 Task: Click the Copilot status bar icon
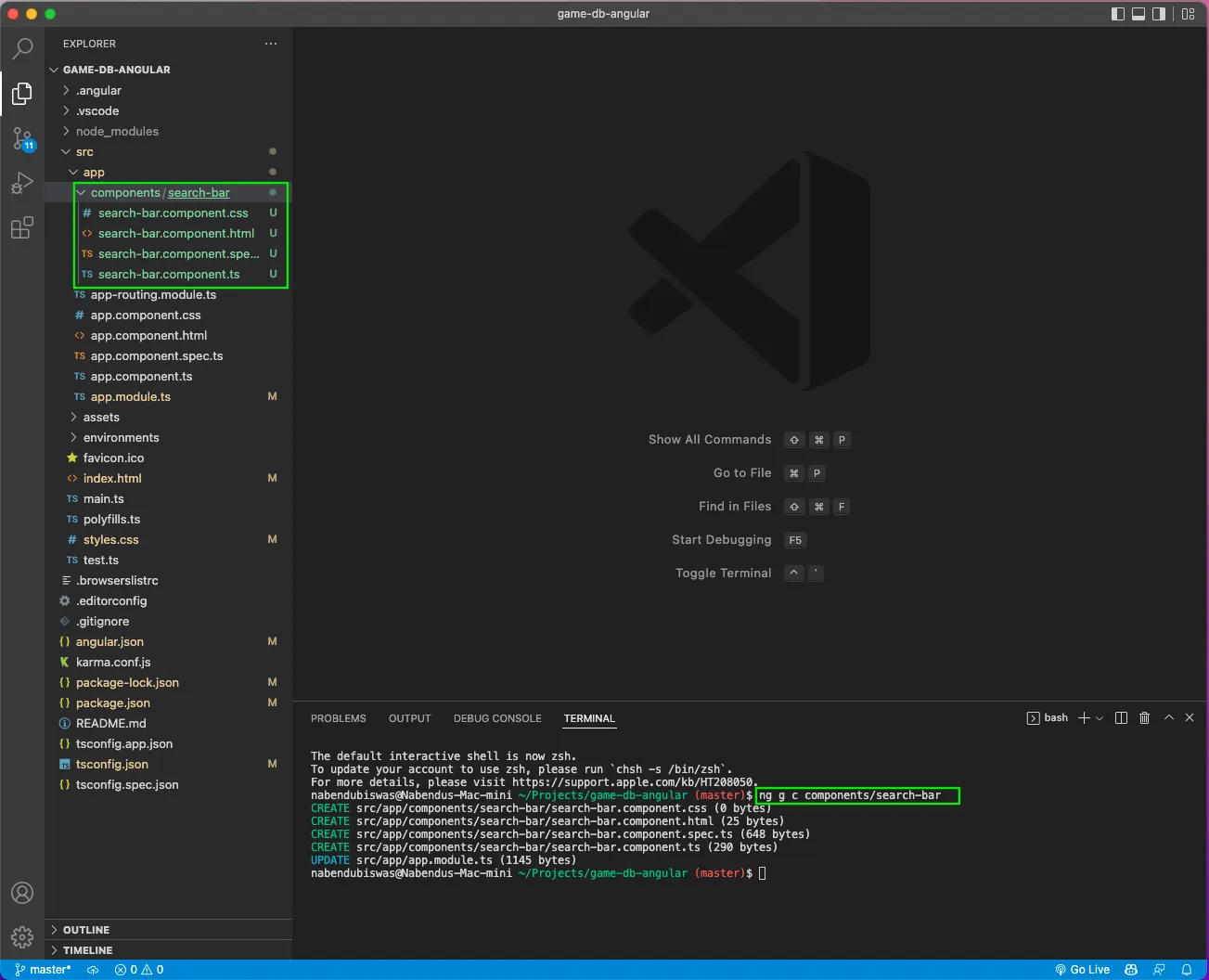(x=1131, y=970)
